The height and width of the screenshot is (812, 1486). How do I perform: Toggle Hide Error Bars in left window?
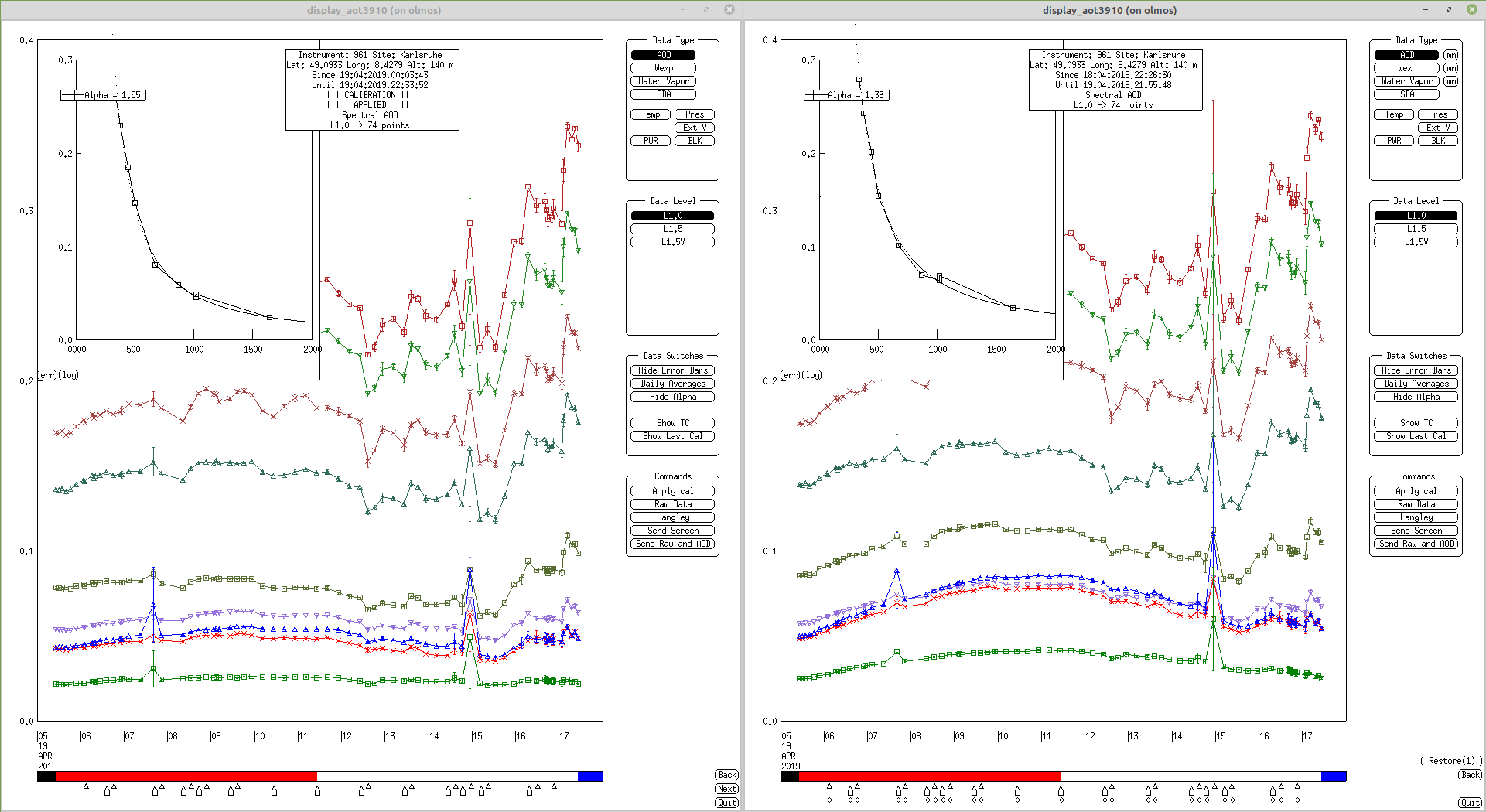(x=673, y=370)
